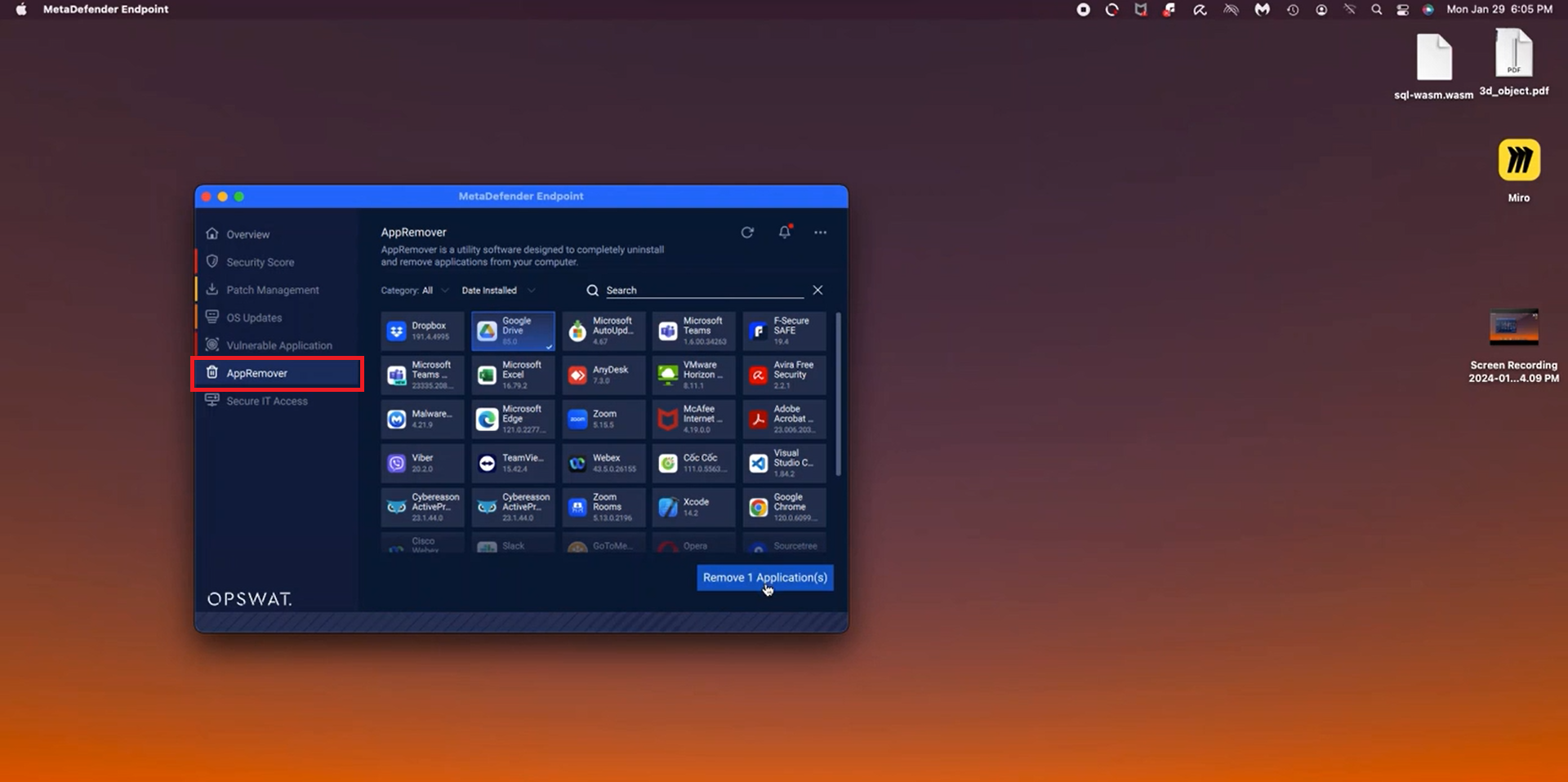Clear search with the X button
Screen dimensions: 1568x782
pos(817,290)
